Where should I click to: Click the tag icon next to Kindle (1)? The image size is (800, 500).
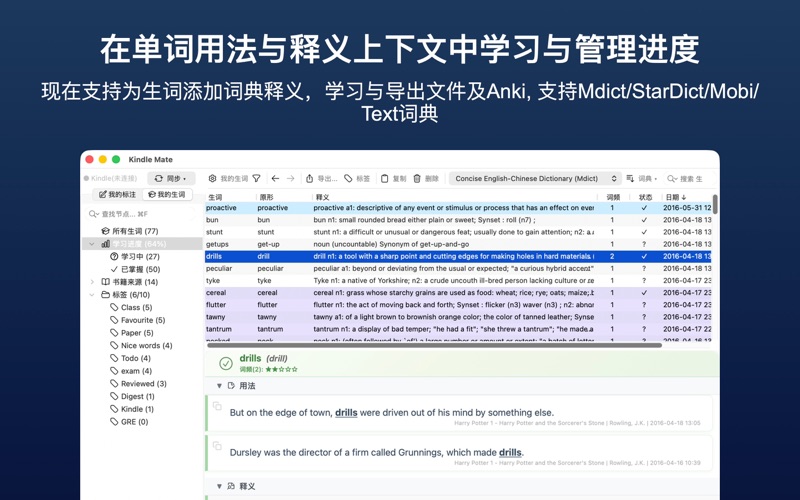(x=114, y=409)
